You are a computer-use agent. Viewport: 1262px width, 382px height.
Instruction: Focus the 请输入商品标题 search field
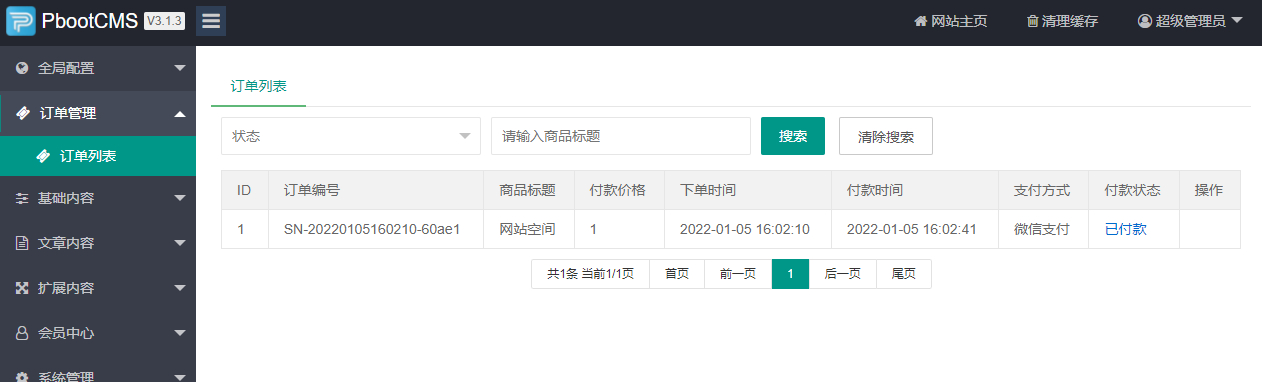coord(621,136)
